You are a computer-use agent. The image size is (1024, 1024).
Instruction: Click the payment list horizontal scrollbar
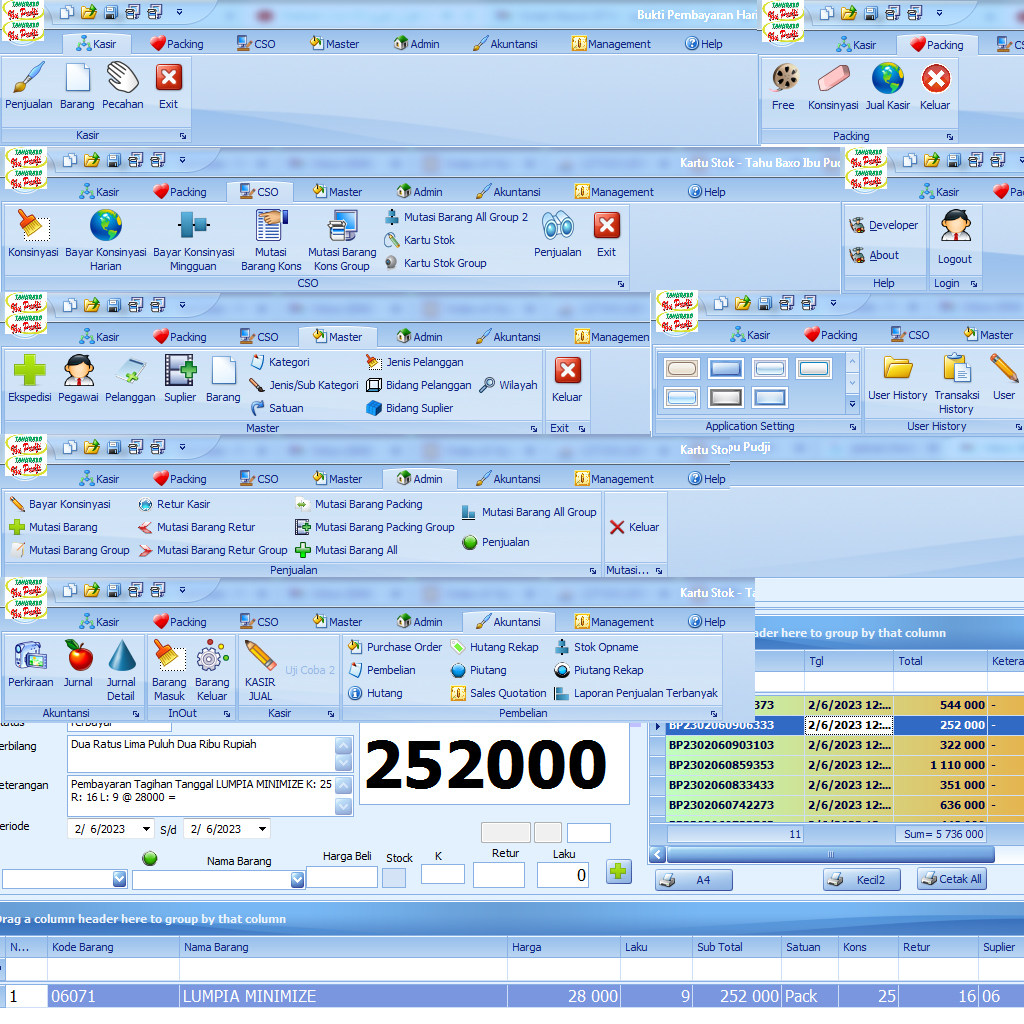tap(830, 855)
